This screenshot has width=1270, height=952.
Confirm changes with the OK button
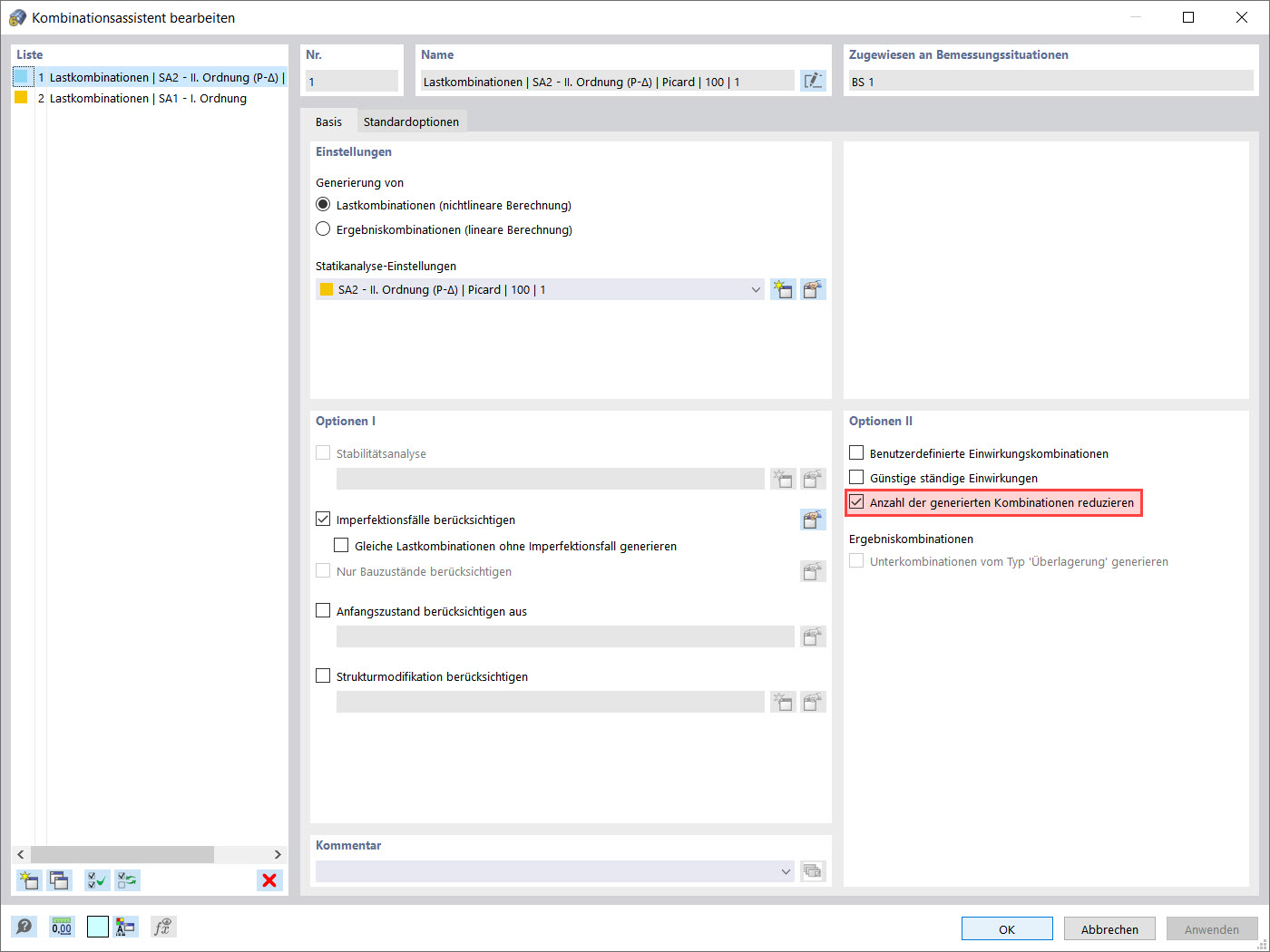(x=1006, y=928)
